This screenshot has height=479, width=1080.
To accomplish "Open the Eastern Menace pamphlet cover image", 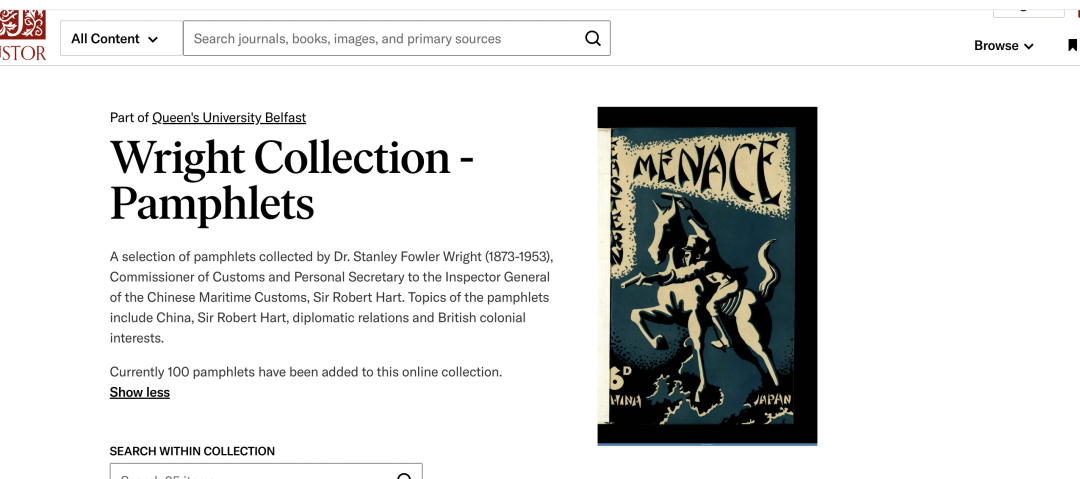I will click(707, 275).
